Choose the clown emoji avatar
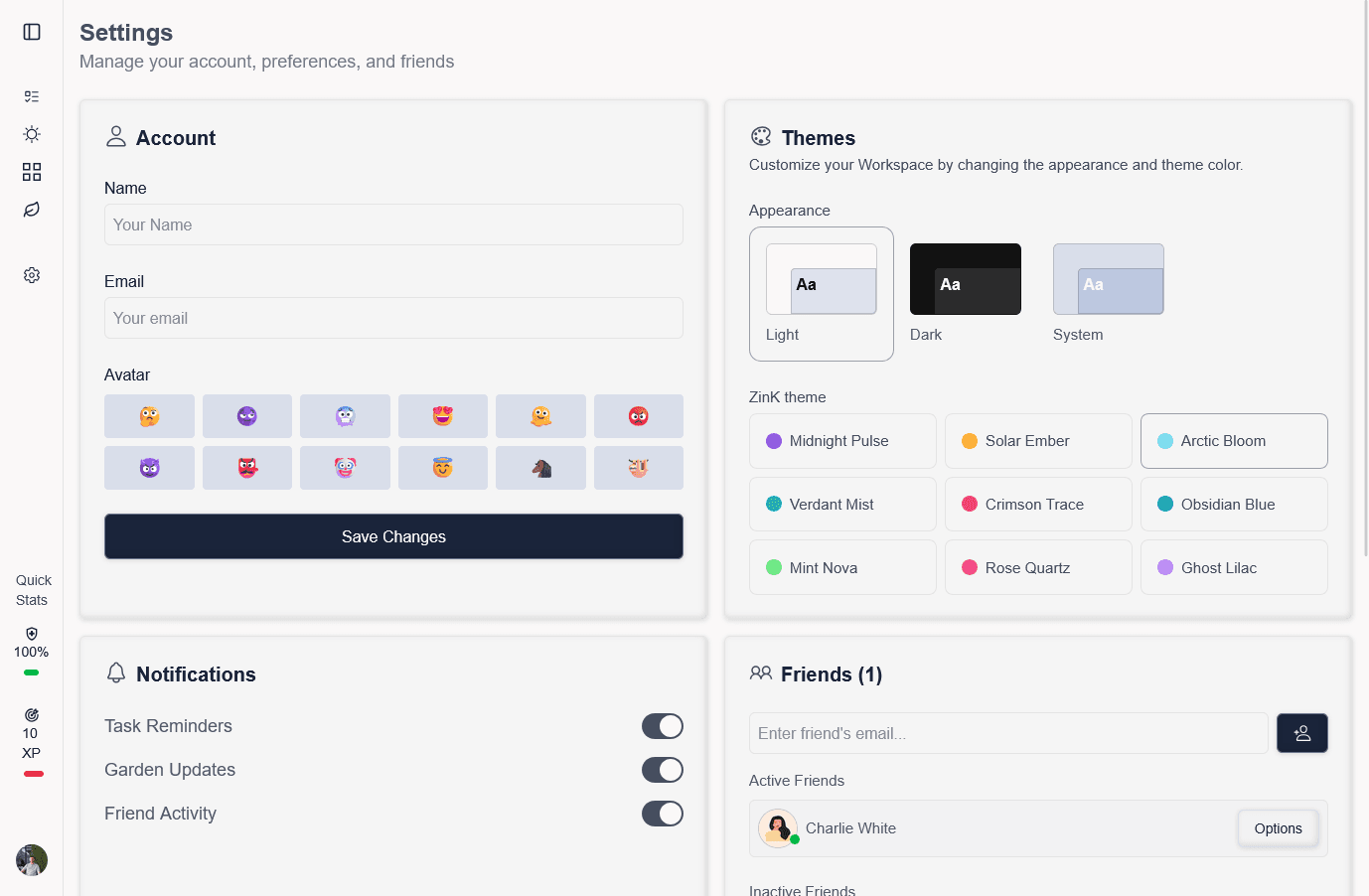Screen dimensions: 1369x896 pyautogui.click(x=345, y=467)
